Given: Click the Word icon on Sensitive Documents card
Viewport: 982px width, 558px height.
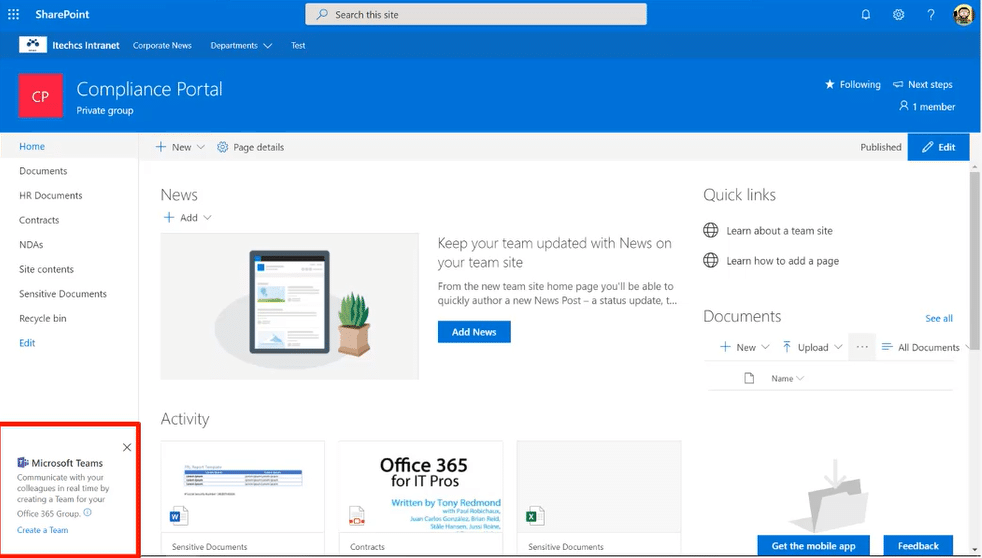Looking at the screenshot, I should point(178,516).
